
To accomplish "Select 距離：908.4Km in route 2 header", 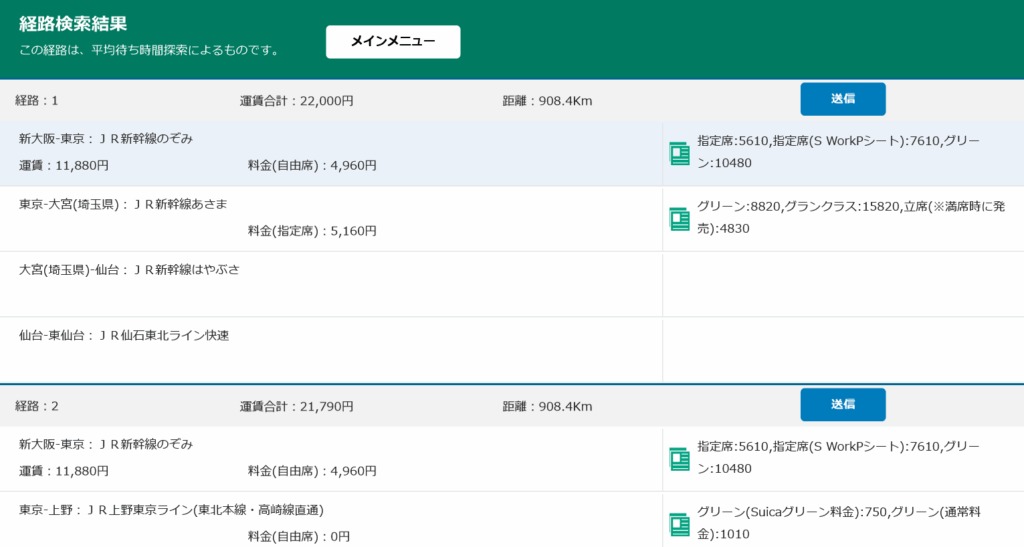I will (x=547, y=406).
